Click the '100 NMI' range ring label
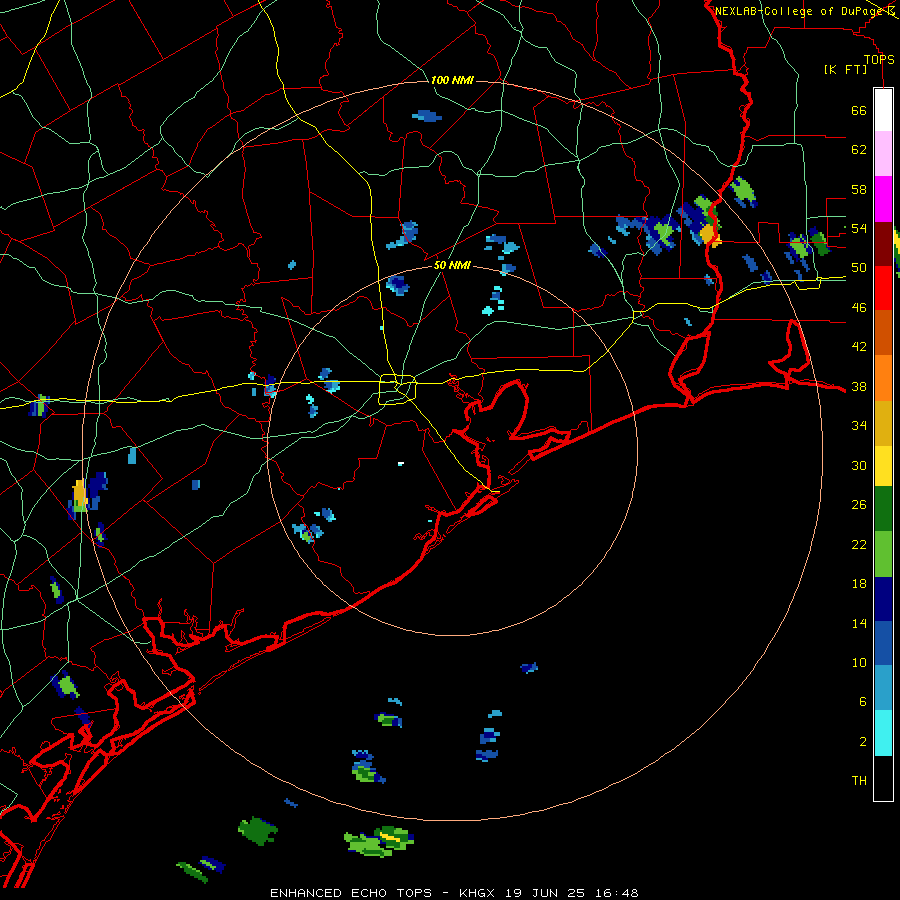This screenshot has width=900, height=900. pyautogui.click(x=452, y=80)
